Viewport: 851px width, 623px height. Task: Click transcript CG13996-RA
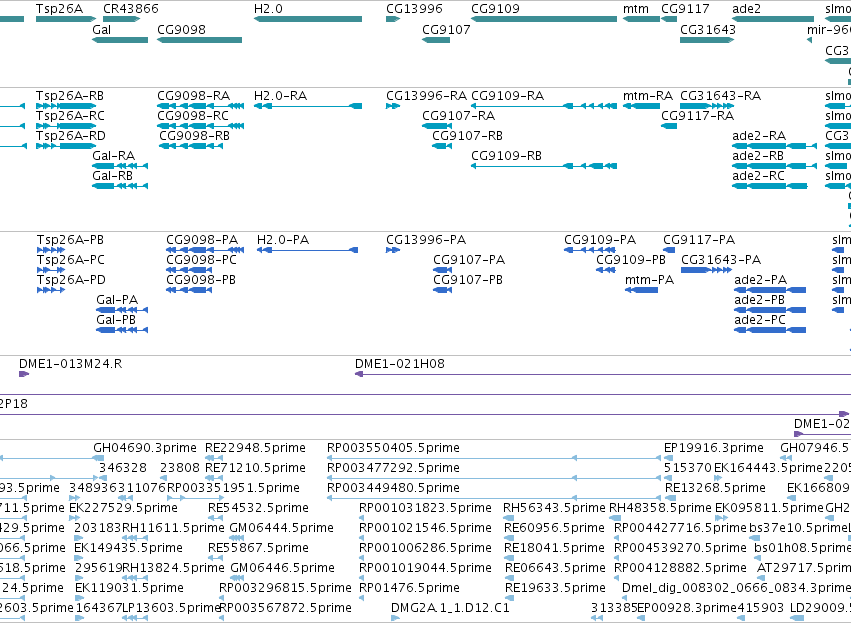pyautogui.click(x=426, y=96)
